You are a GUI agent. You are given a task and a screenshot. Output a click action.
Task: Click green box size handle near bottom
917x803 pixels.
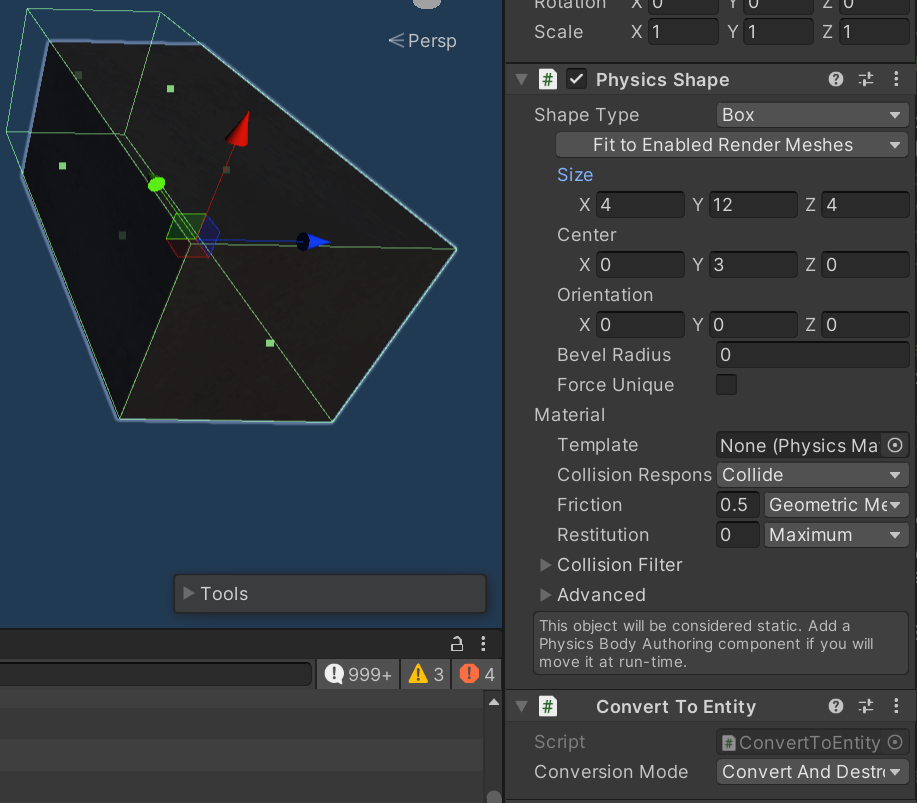click(270, 343)
